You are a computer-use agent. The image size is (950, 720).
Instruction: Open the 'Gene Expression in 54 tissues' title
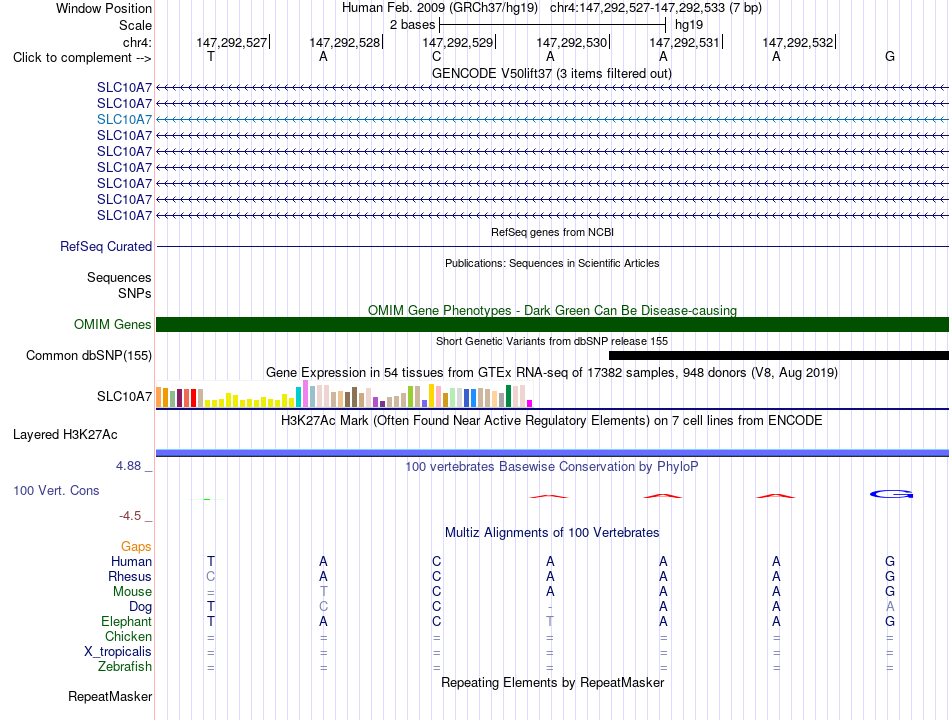coord(552,372)
